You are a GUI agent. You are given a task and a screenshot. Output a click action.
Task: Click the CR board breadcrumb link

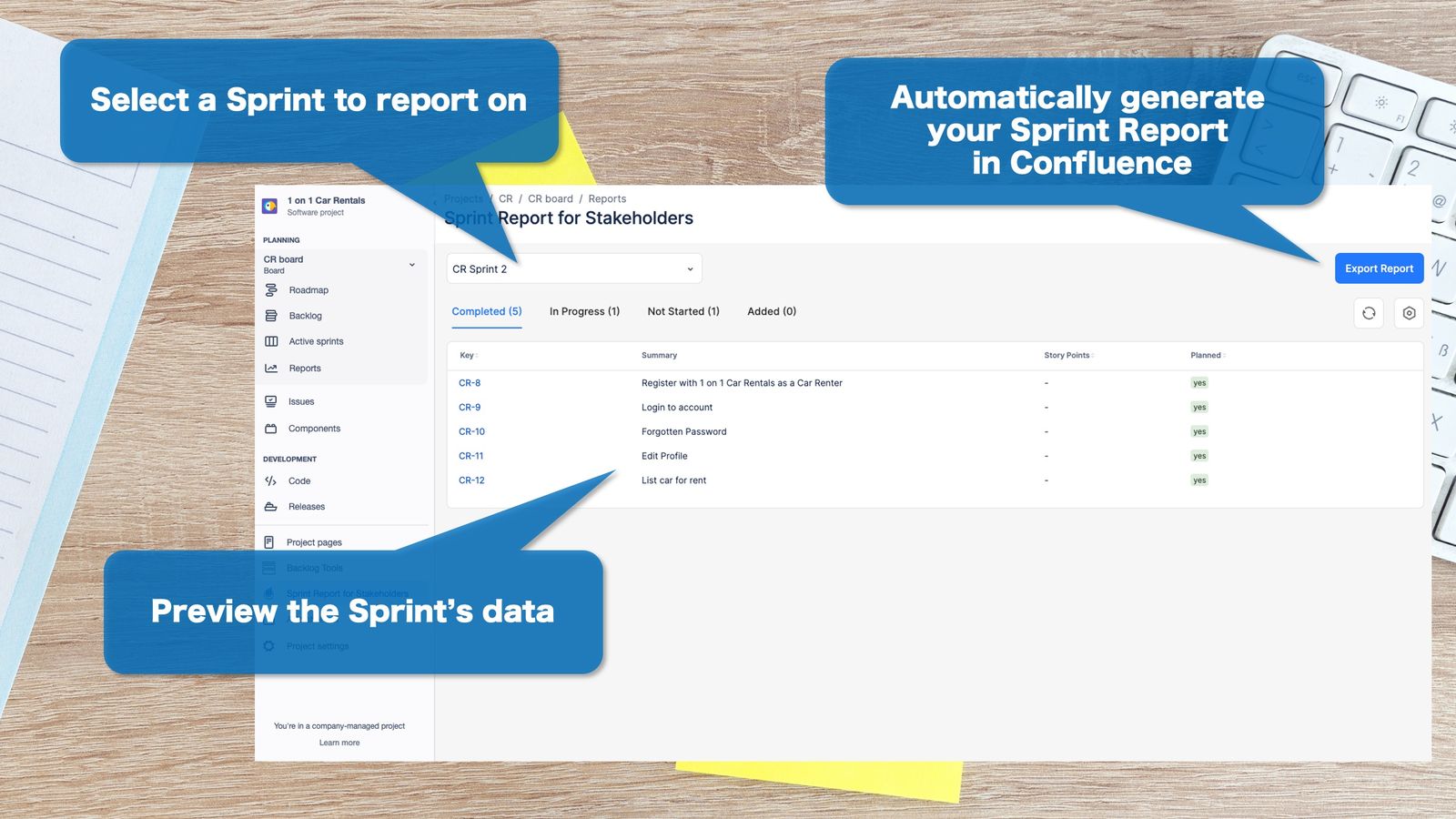coord(551,199)
